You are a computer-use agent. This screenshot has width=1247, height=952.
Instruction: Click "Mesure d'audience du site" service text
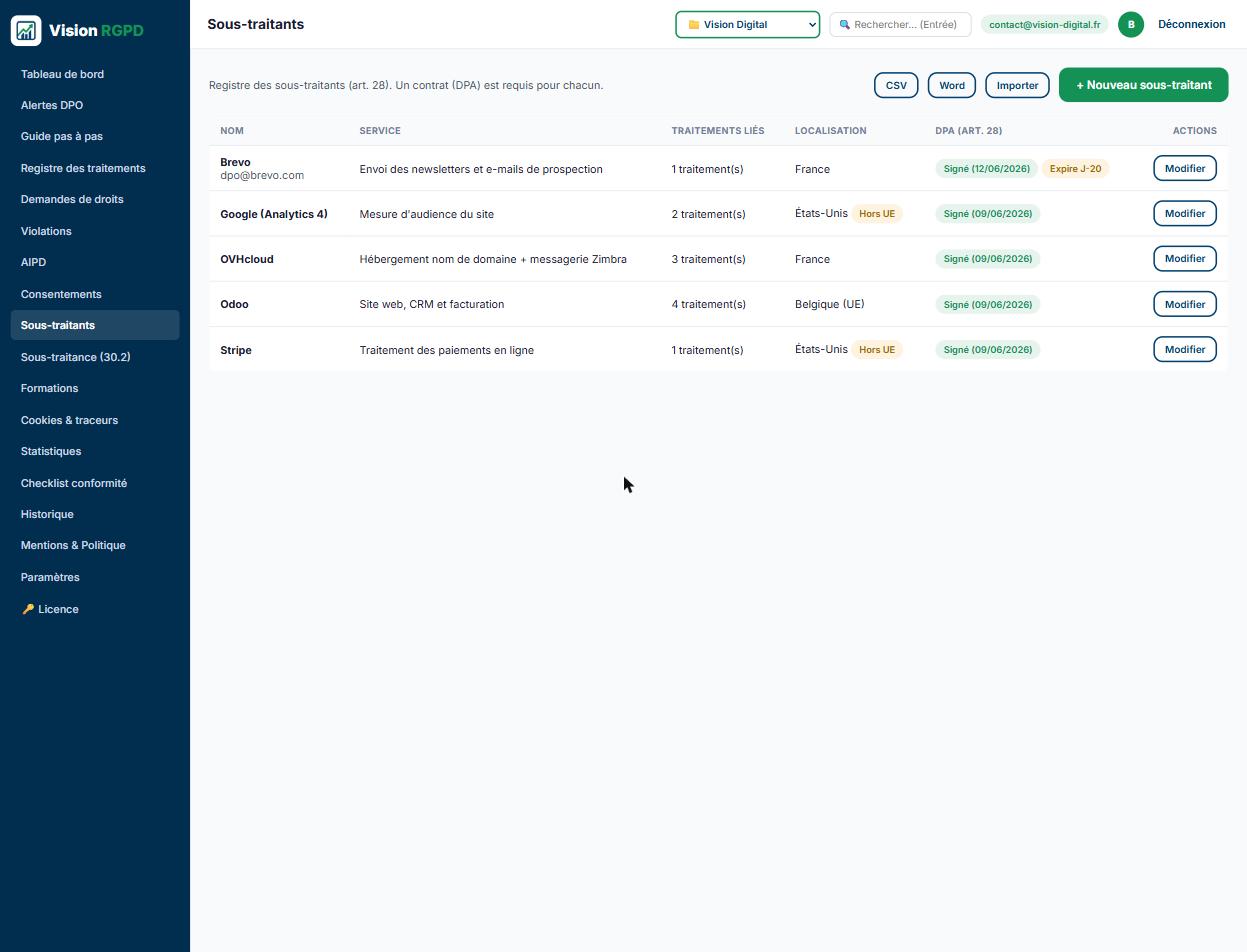pos(427,214)
